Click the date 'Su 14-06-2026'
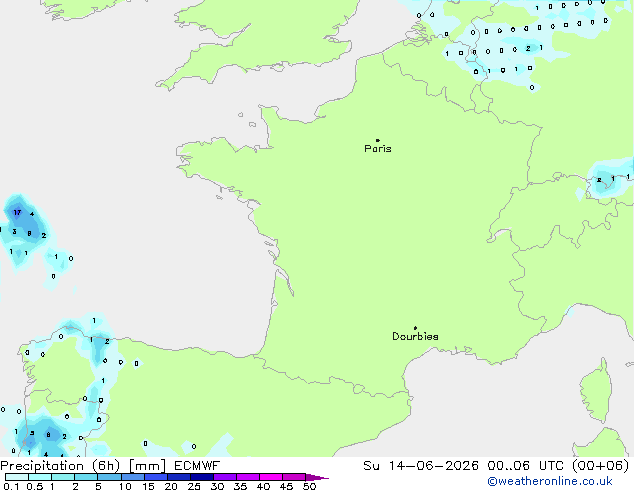Screen dimensions: 634x490 coord(421,466)
